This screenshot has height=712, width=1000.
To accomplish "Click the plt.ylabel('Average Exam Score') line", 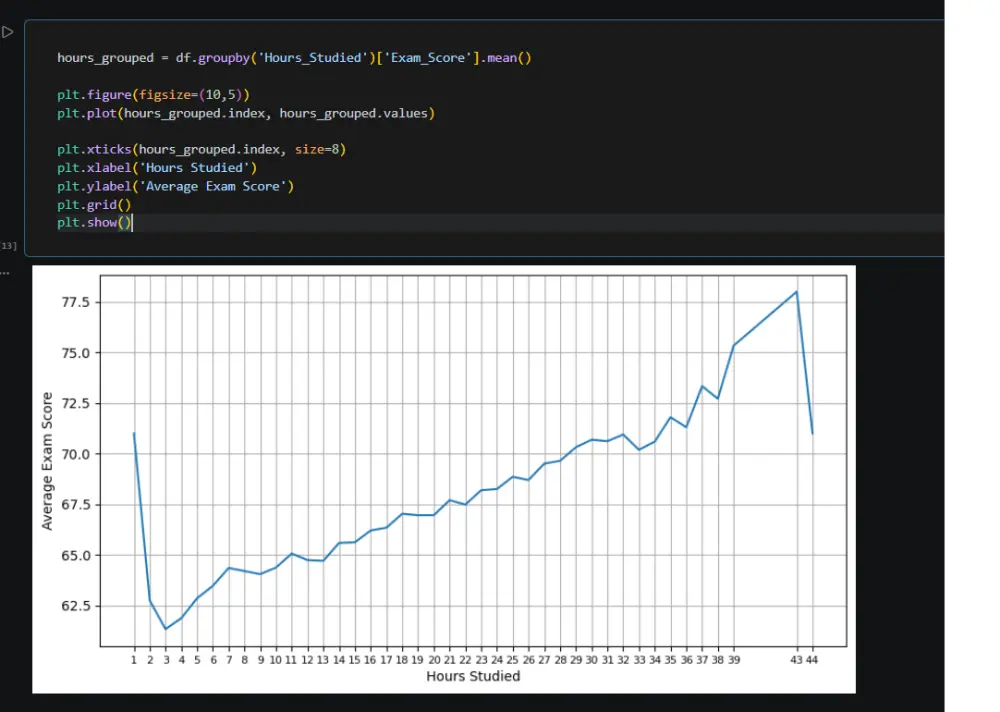I will pos(175,186).
